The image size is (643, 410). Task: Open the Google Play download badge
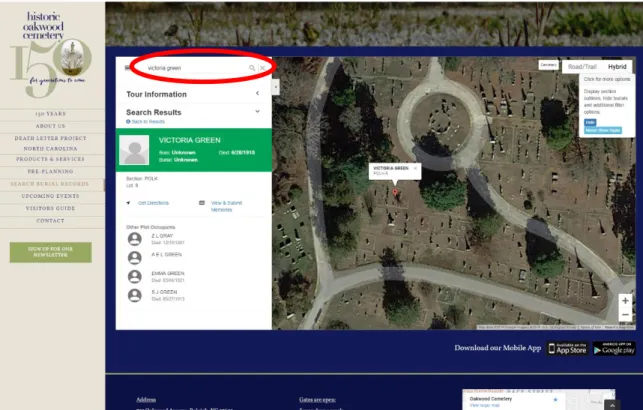[614, 348]
